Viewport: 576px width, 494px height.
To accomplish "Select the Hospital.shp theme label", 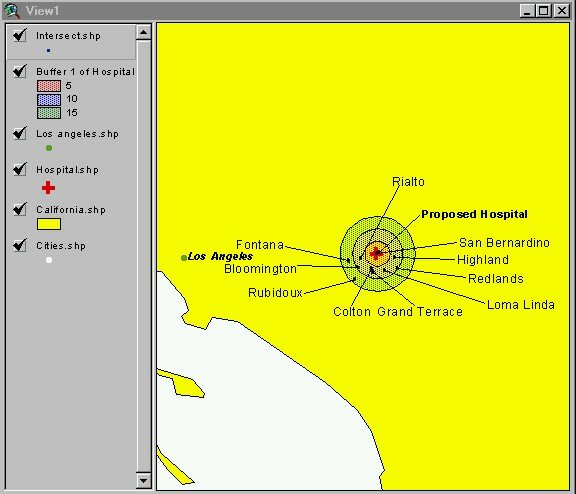I will pos(67,170).
